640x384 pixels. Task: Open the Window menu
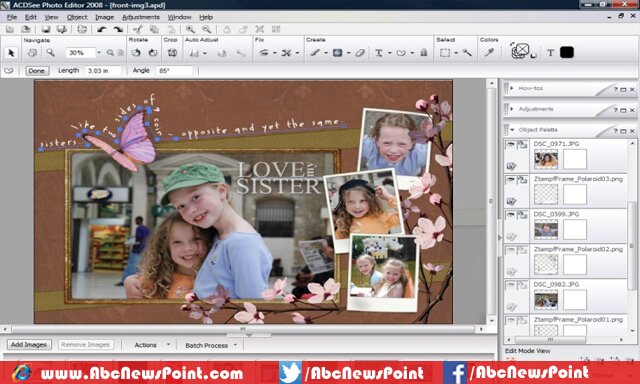coord(179,17)
